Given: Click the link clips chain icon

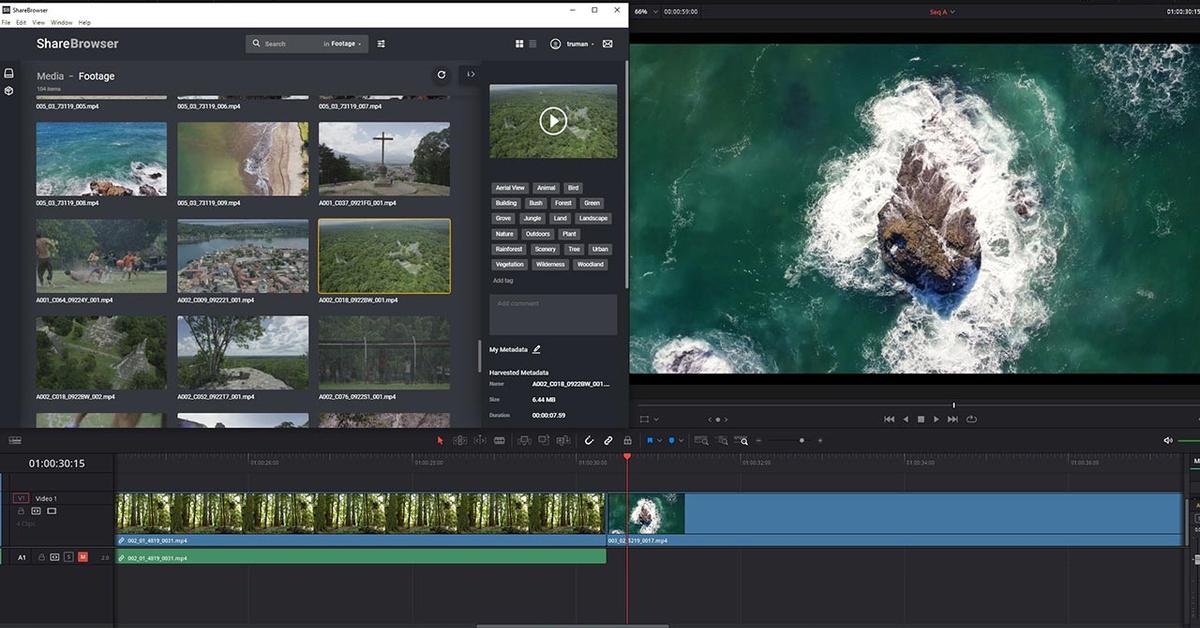Looking at the screenshot, I should 608,440.
